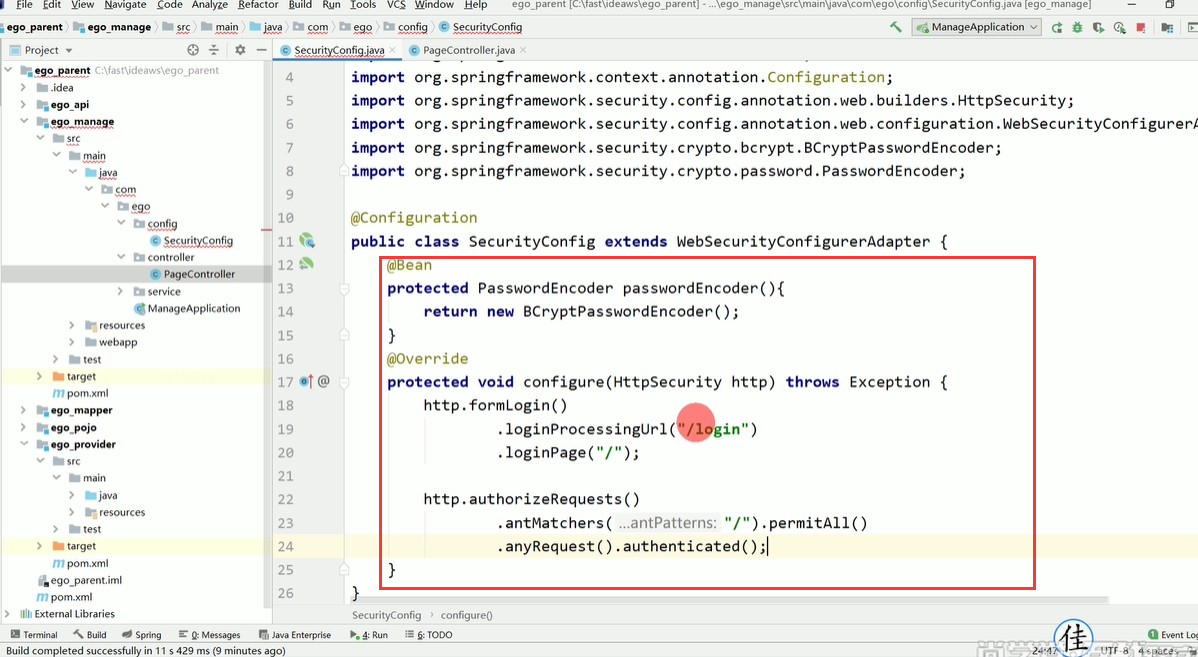Open the ManageApplication run configuration dropdown
The image size is (1198, 657).
coord(976,27)
